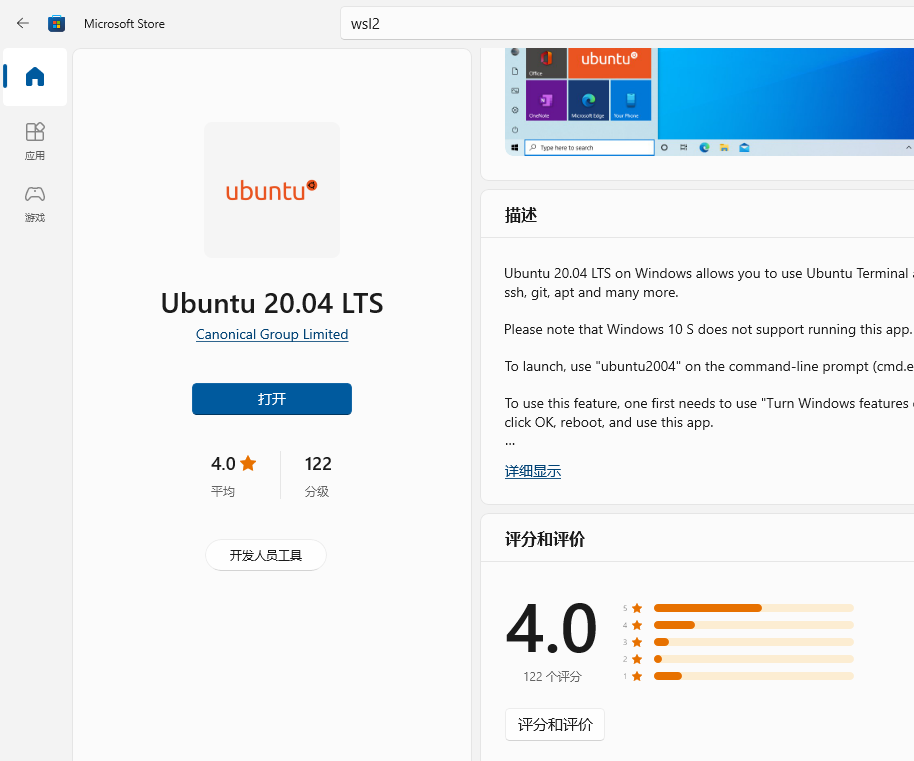The width and height of the screenshot is (914, 761).
Task: Click the Ubuntu app logo
Action: click(x=271, y=190)
